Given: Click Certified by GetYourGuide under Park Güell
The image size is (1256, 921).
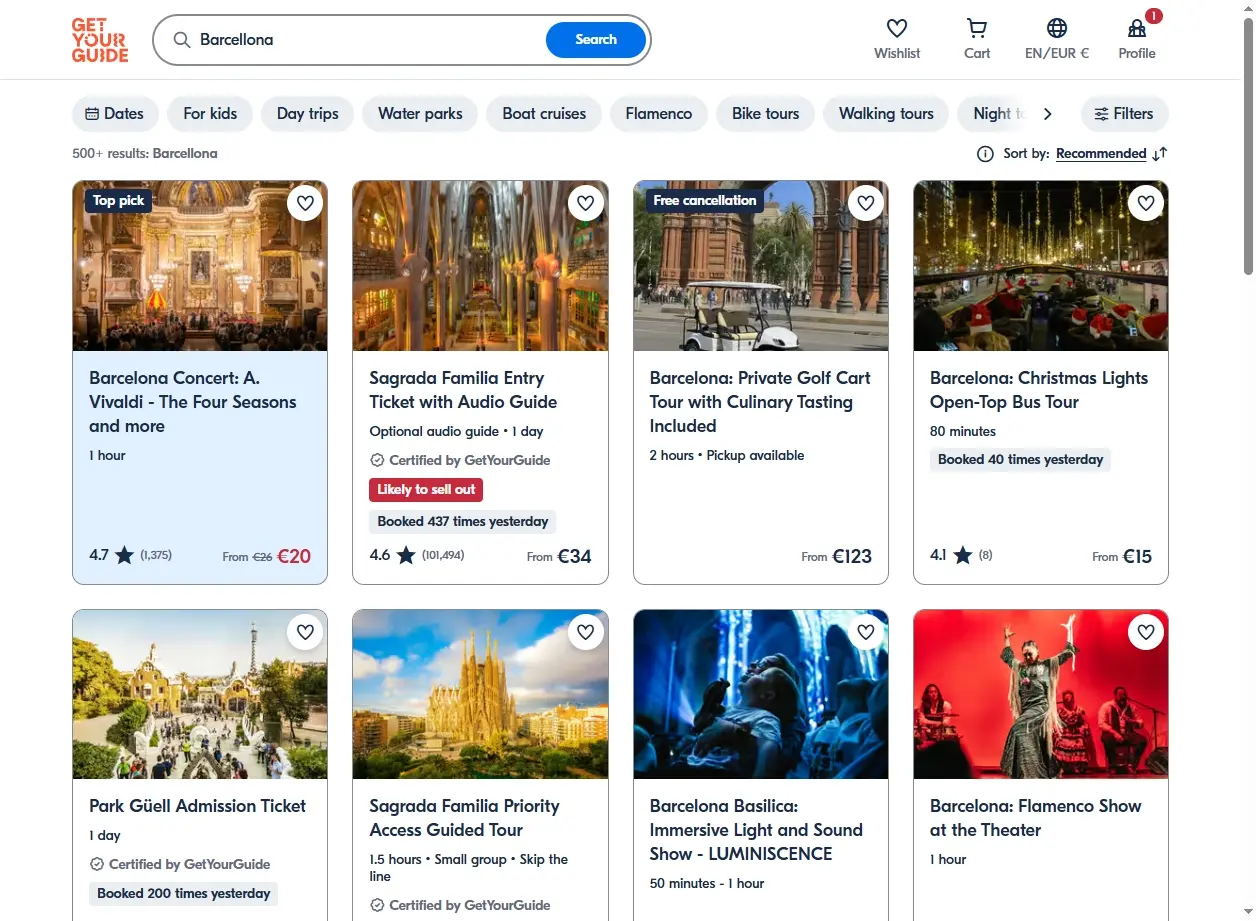Looking at the screenshot, I should 180,864.
